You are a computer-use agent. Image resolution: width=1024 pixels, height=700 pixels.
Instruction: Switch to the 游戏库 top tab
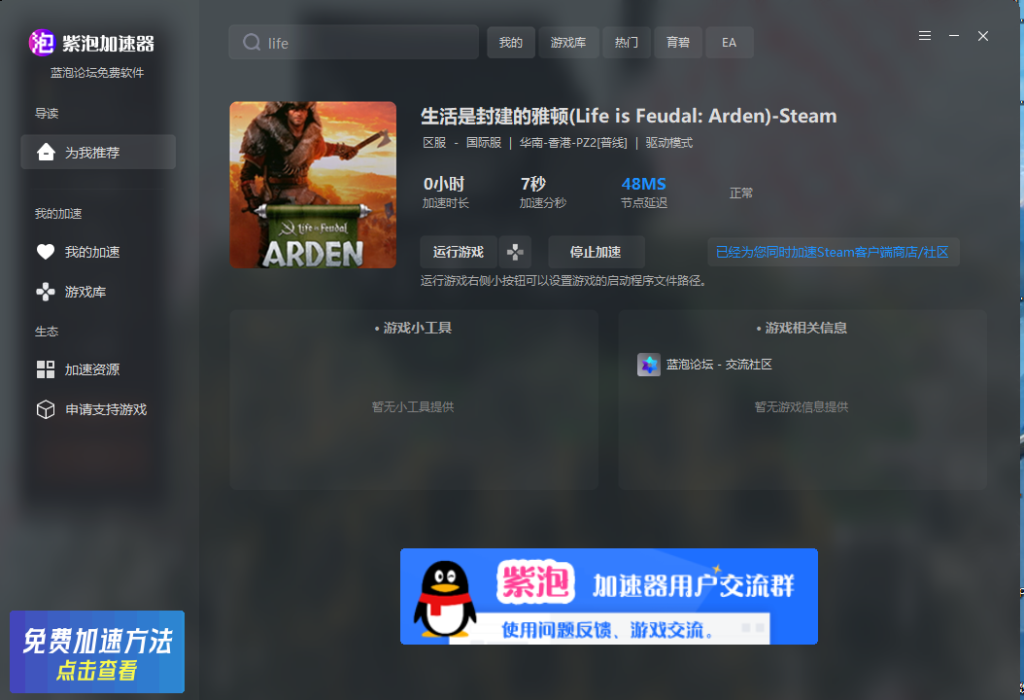(568, 42)
